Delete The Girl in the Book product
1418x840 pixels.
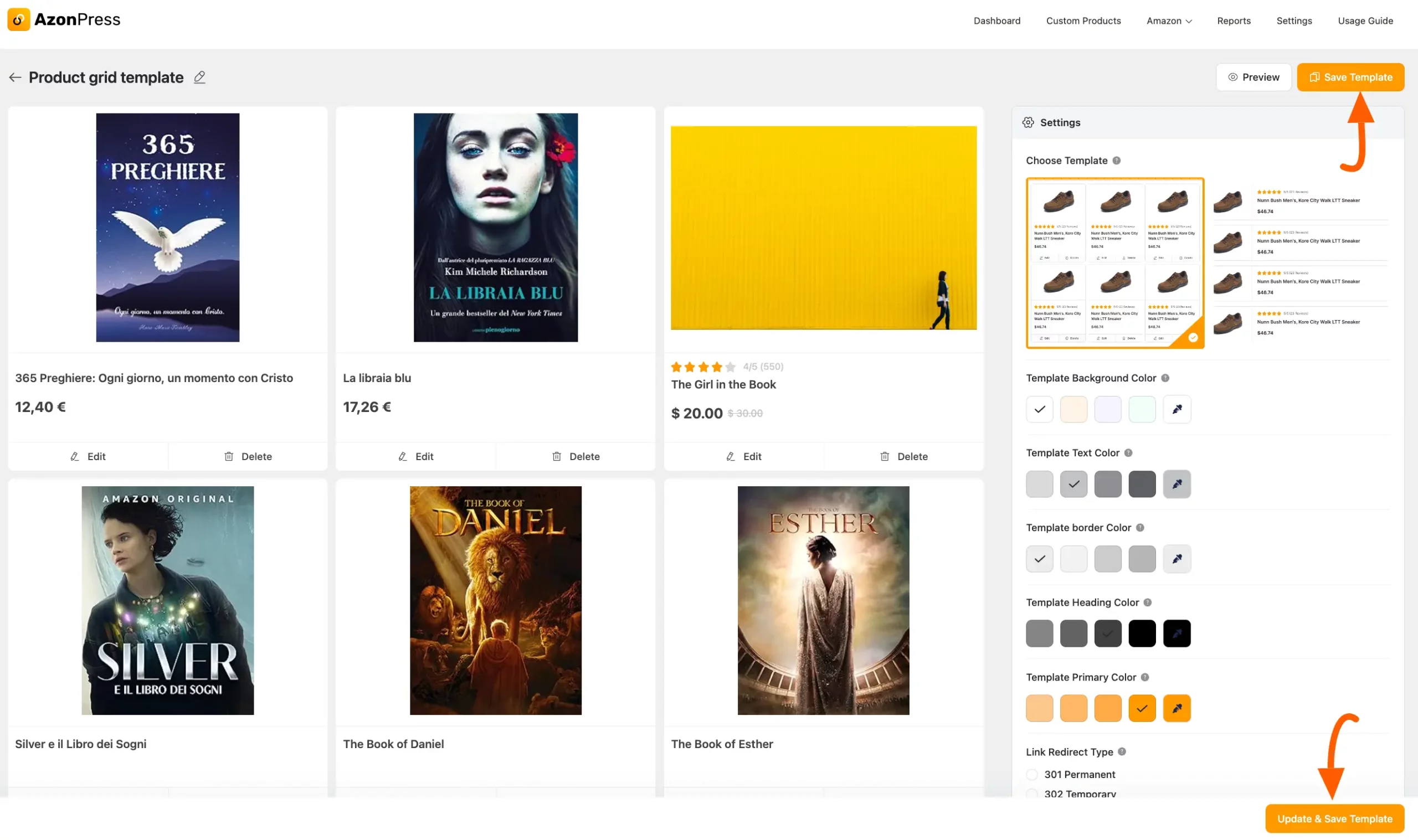(x=904, y=456)
